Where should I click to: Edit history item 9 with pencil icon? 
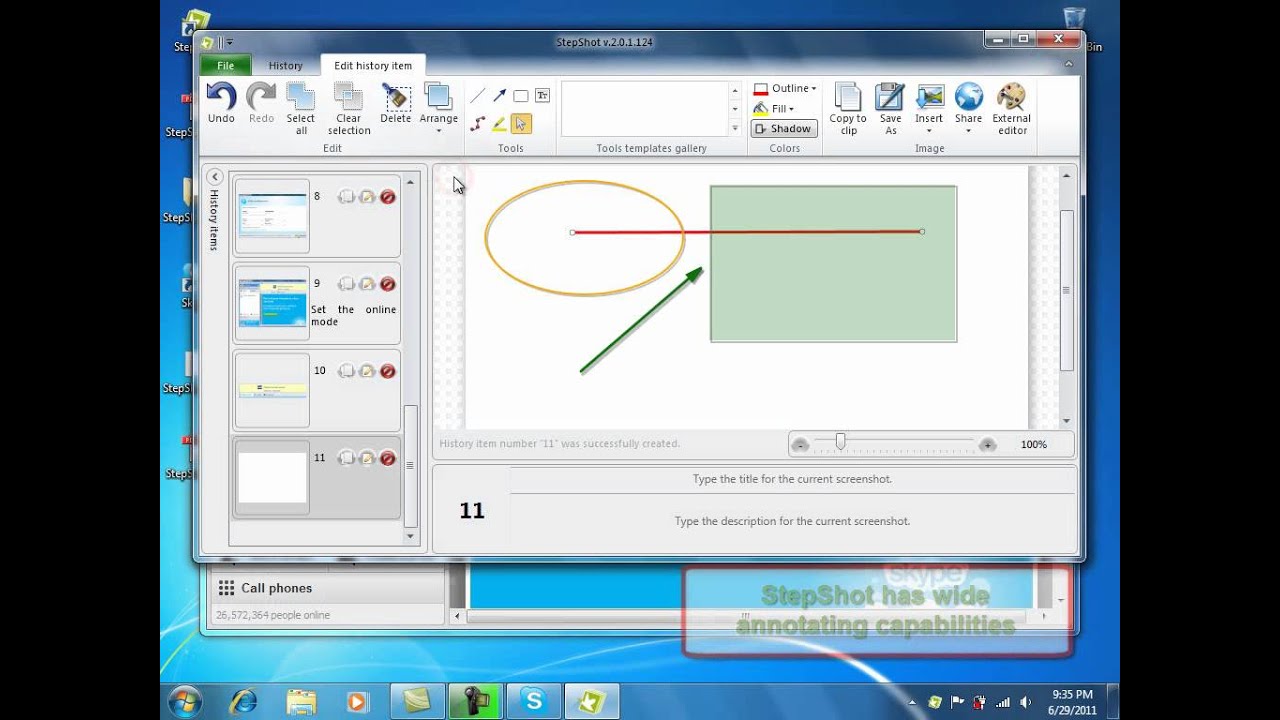tap(367, 284)
